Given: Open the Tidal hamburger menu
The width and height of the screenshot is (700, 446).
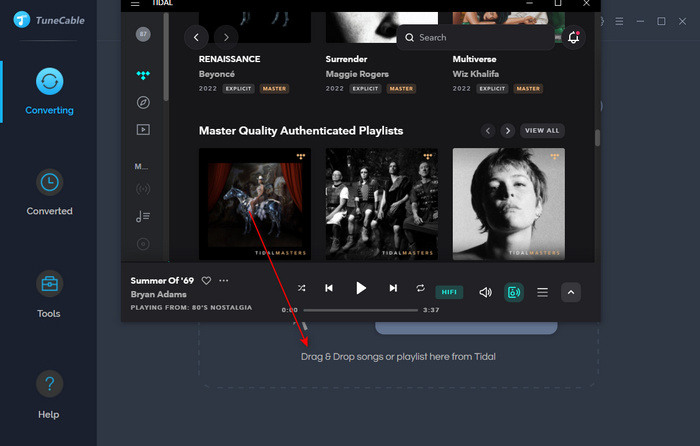Looking at the screenshot, I should (135, 4).
